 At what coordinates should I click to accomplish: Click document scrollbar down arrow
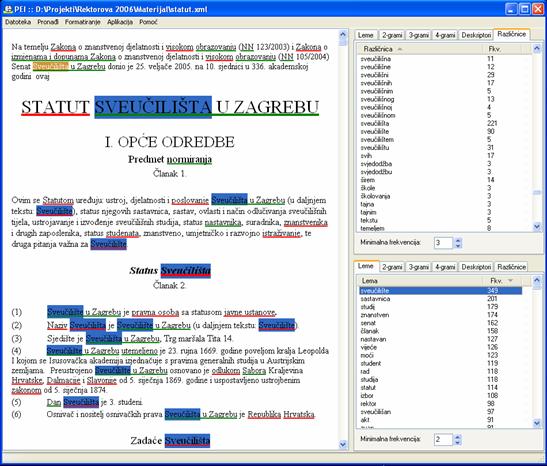(343, 444)
